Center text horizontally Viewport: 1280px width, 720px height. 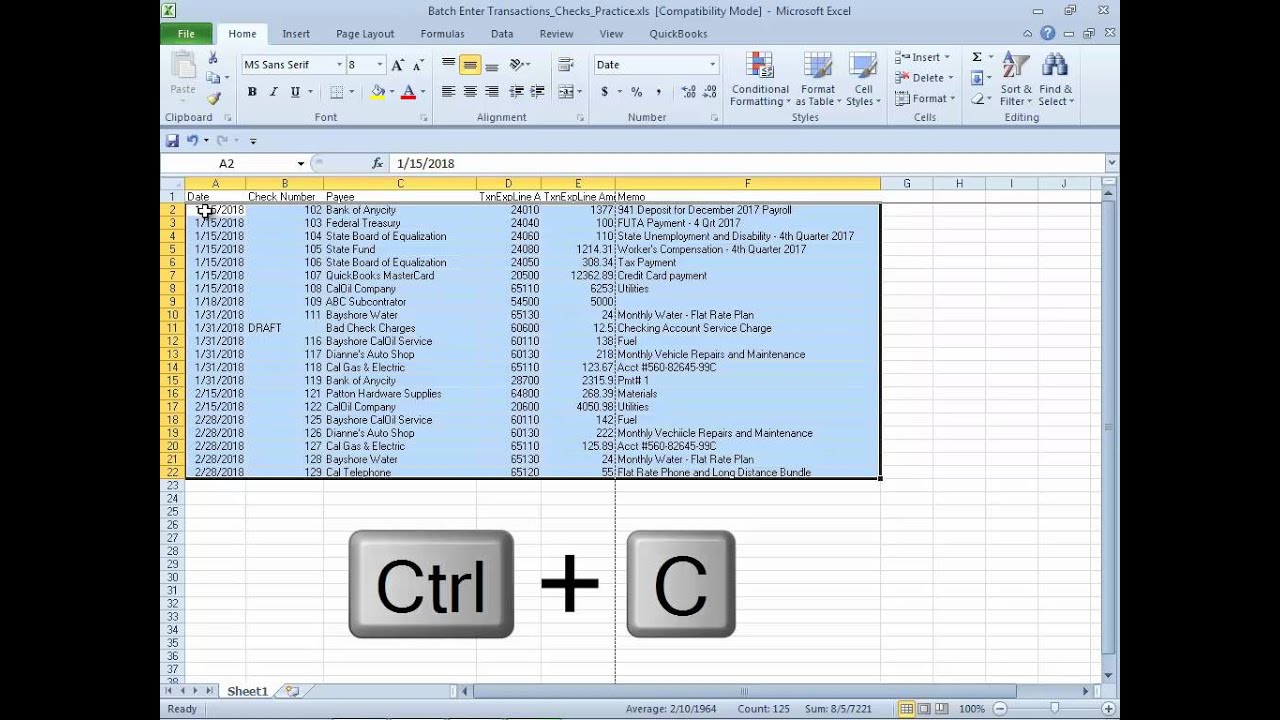pyautogui.click(x=470, y=92)
